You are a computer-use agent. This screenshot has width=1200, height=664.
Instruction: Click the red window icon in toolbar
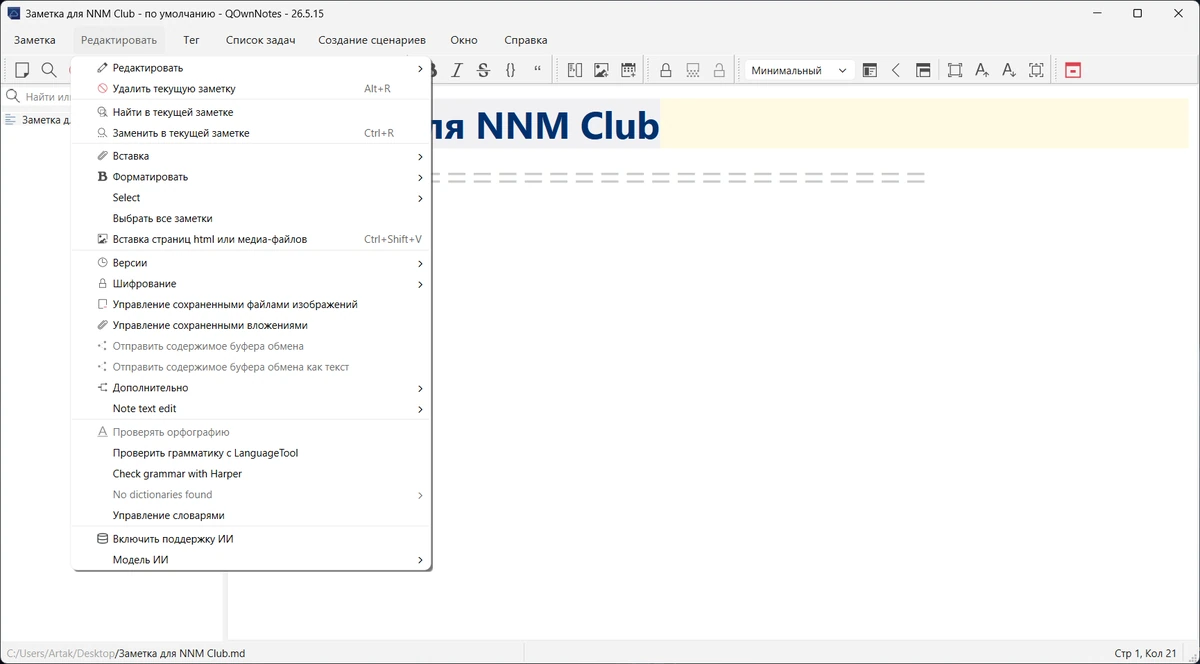(x=1073, y=70)
